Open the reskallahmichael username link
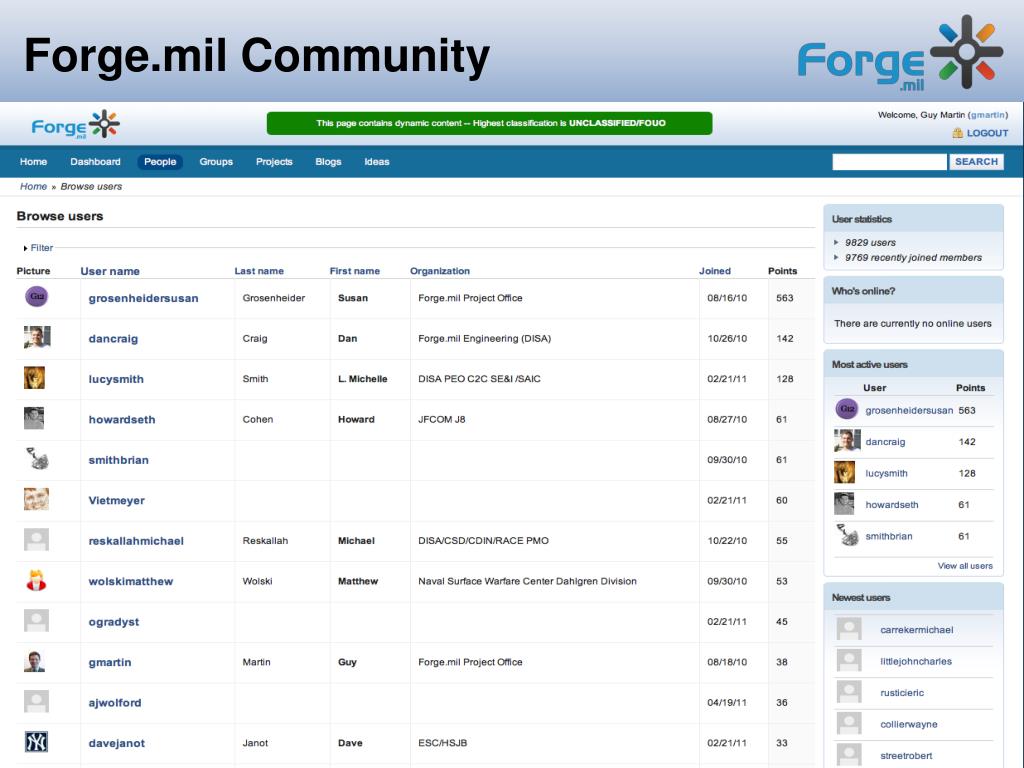 click(x=136, y=541)
